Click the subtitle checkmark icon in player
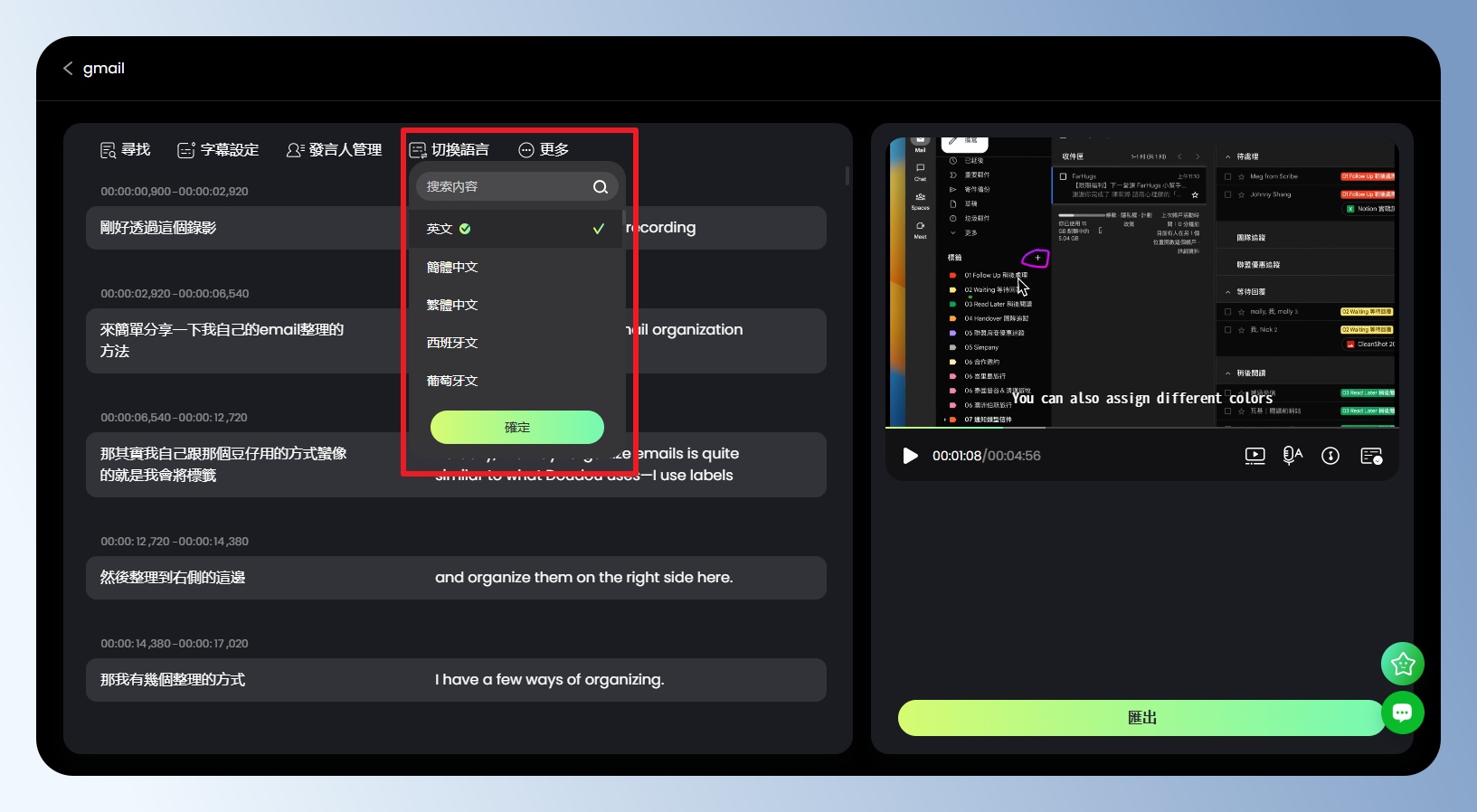1477x812 pixels. pyautogui.click(x=1371, y=456)
